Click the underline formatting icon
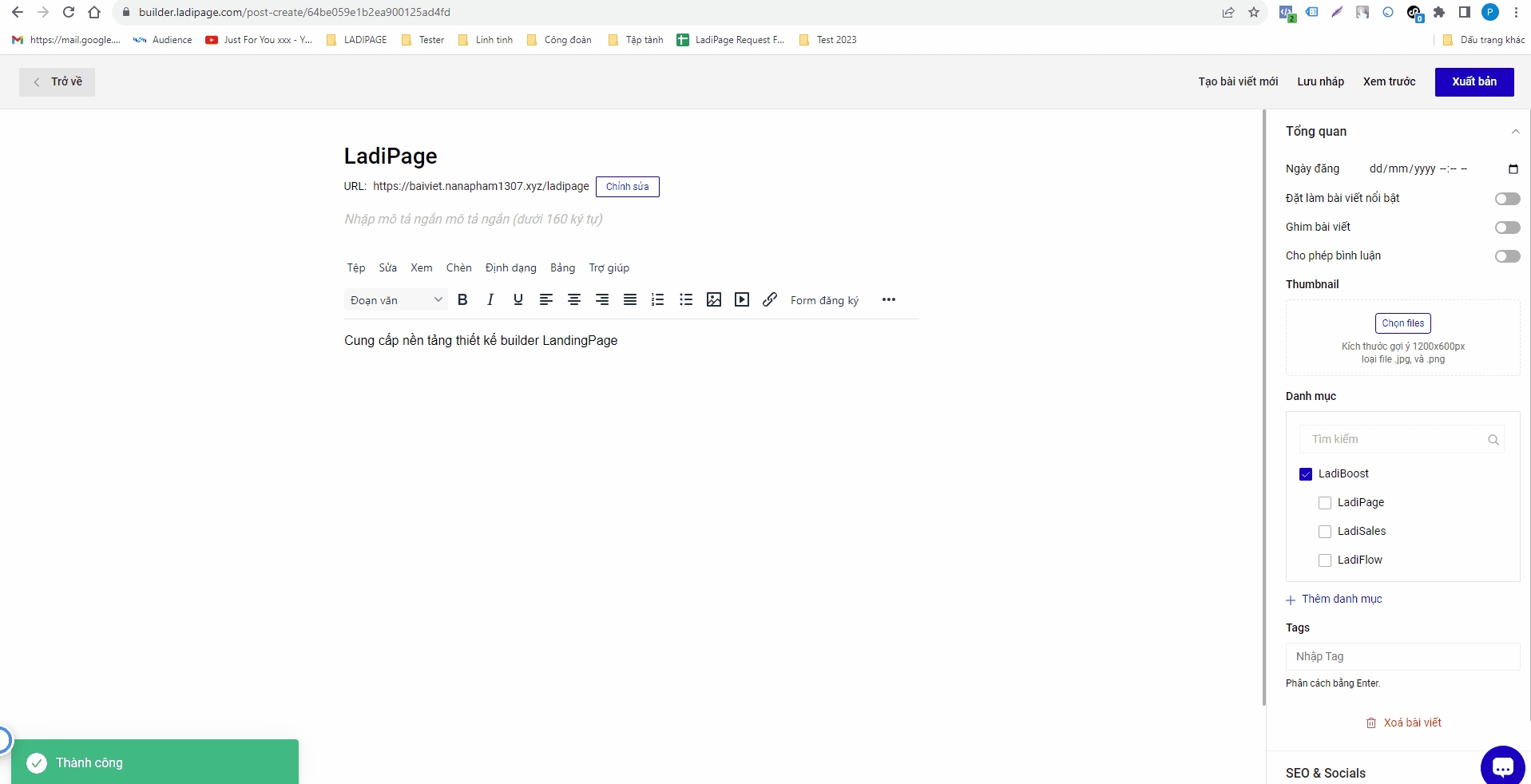 [518, 299]
